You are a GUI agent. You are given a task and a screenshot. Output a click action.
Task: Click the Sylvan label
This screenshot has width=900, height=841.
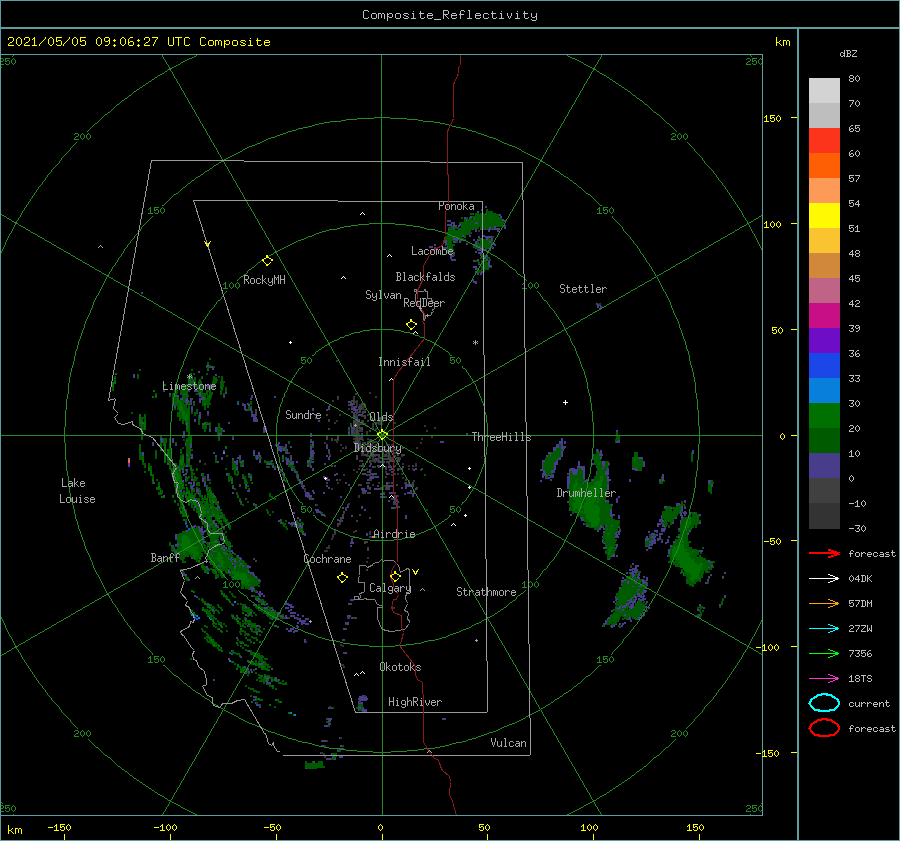pyautogui.click(x=383, y=295)
